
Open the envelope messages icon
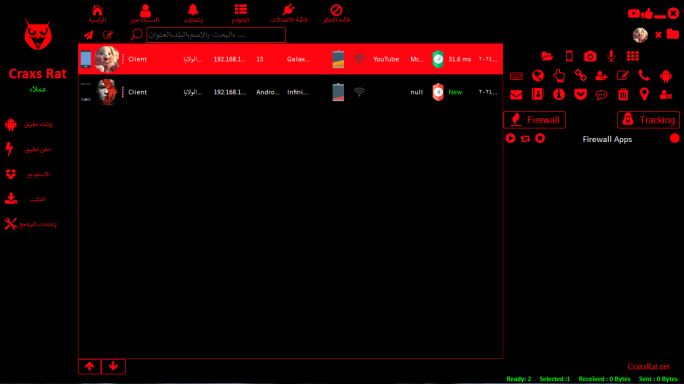pyautogui.click(x=516, y=94)
